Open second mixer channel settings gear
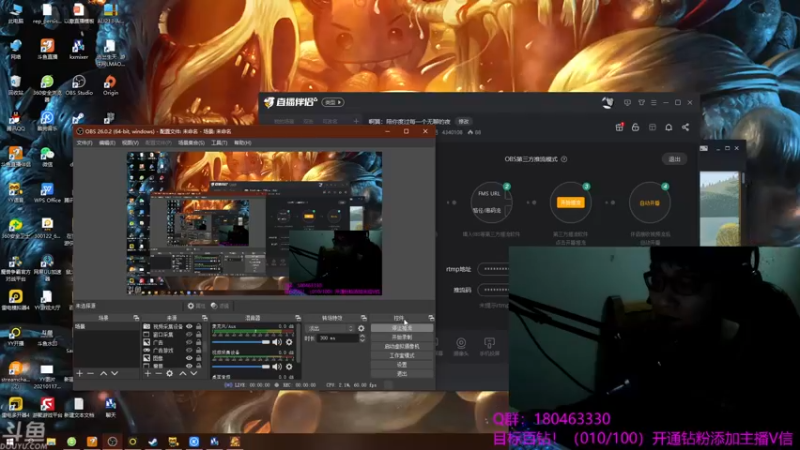The height and width of the screenshot is (450, 800). (289, 366)
